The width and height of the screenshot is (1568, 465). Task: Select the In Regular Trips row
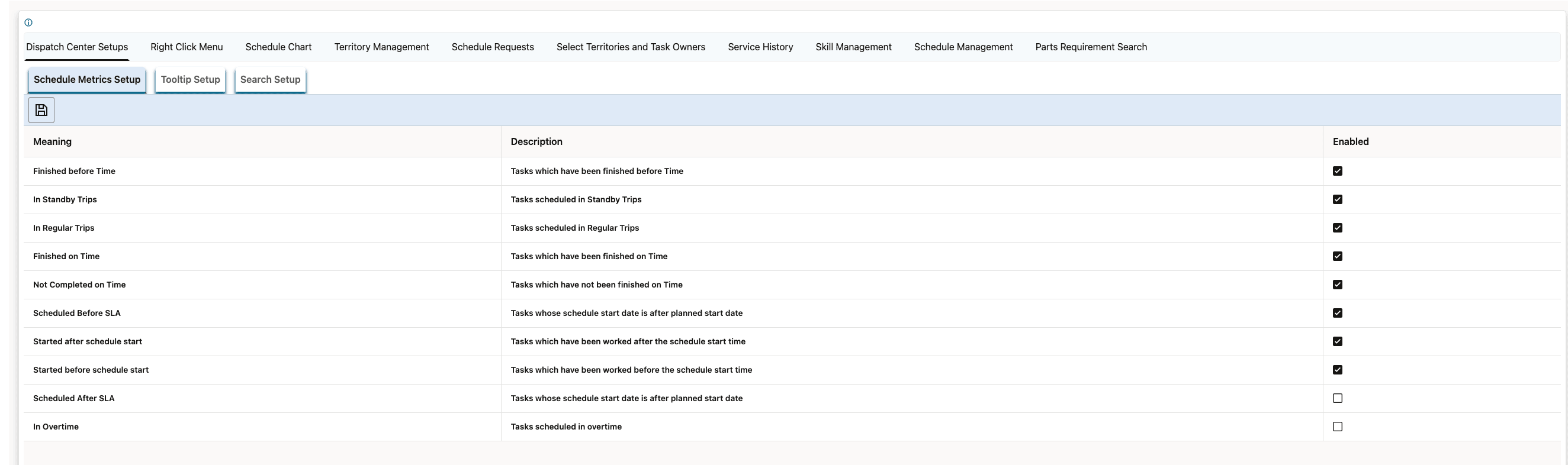point(64,228)
